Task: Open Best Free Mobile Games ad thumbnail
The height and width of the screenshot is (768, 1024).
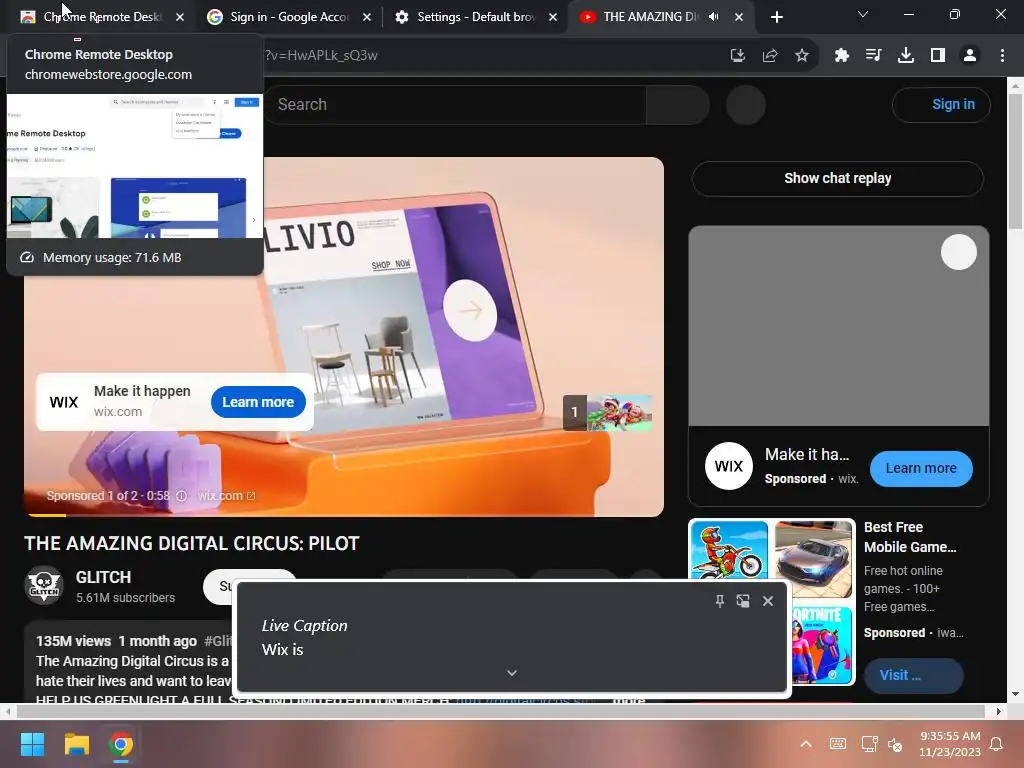Action: [772, 601]
